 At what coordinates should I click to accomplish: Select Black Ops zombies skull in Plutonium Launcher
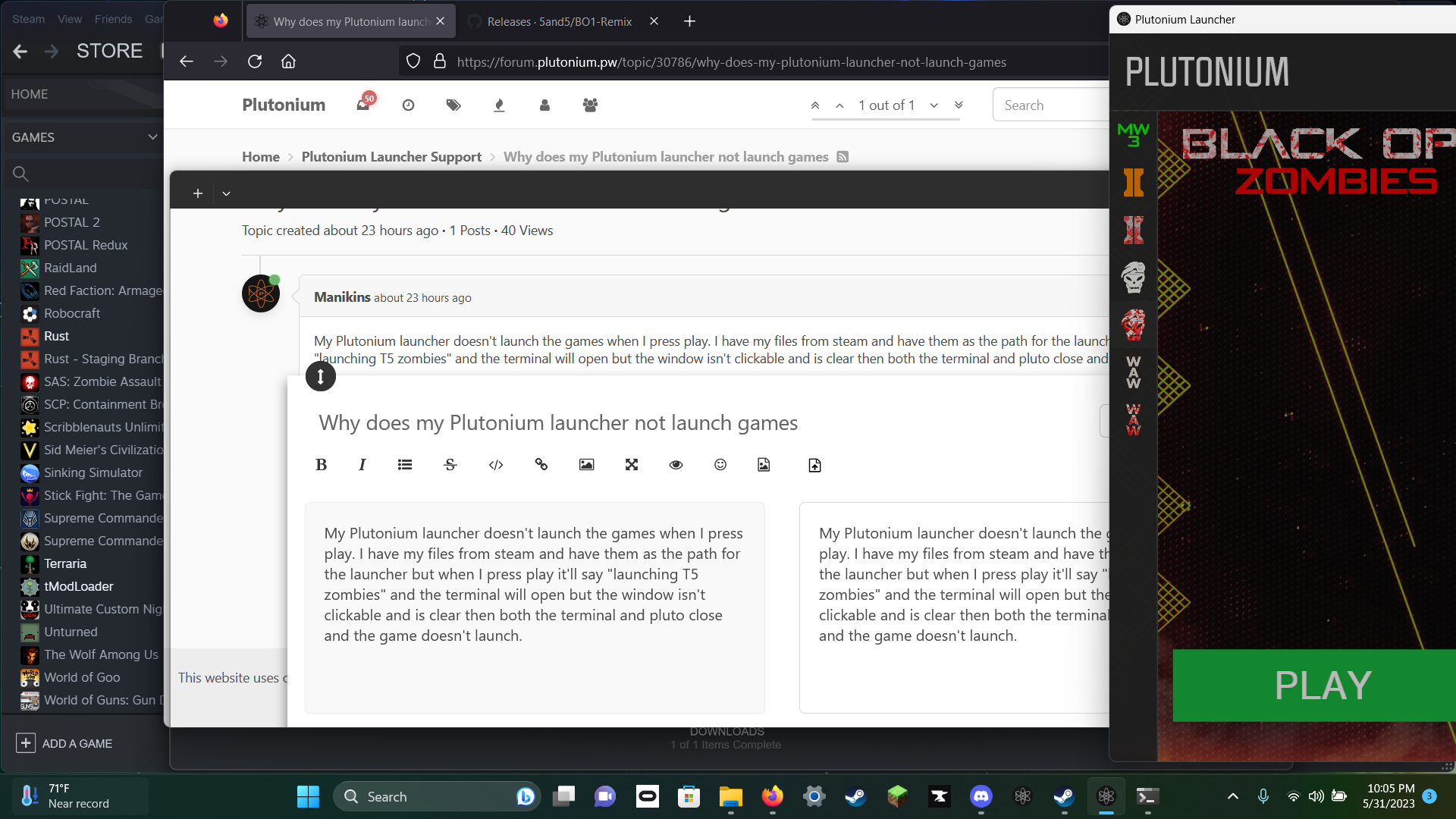(x=1133, y=325)
